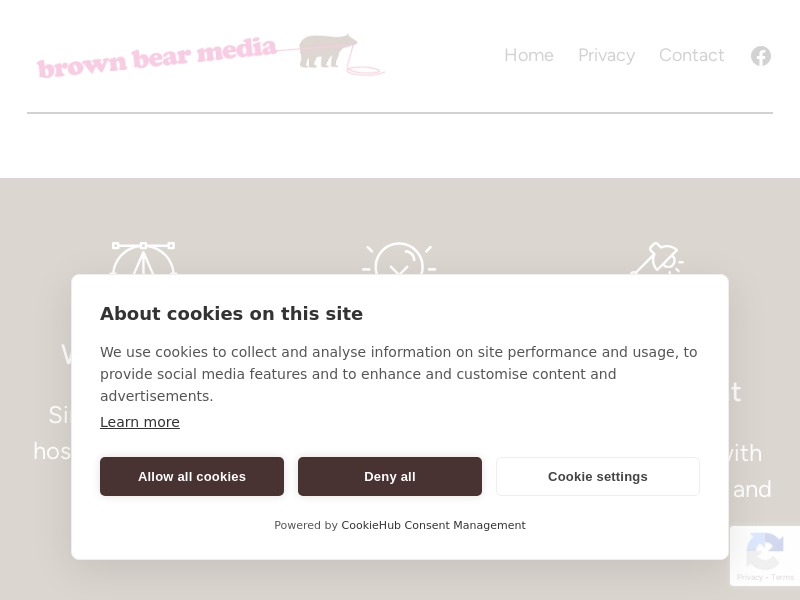Image resolution: width=800 pixels, height=600 pixels.
Task: Click the bear illustration in the logo
Action: pos(328,50)
